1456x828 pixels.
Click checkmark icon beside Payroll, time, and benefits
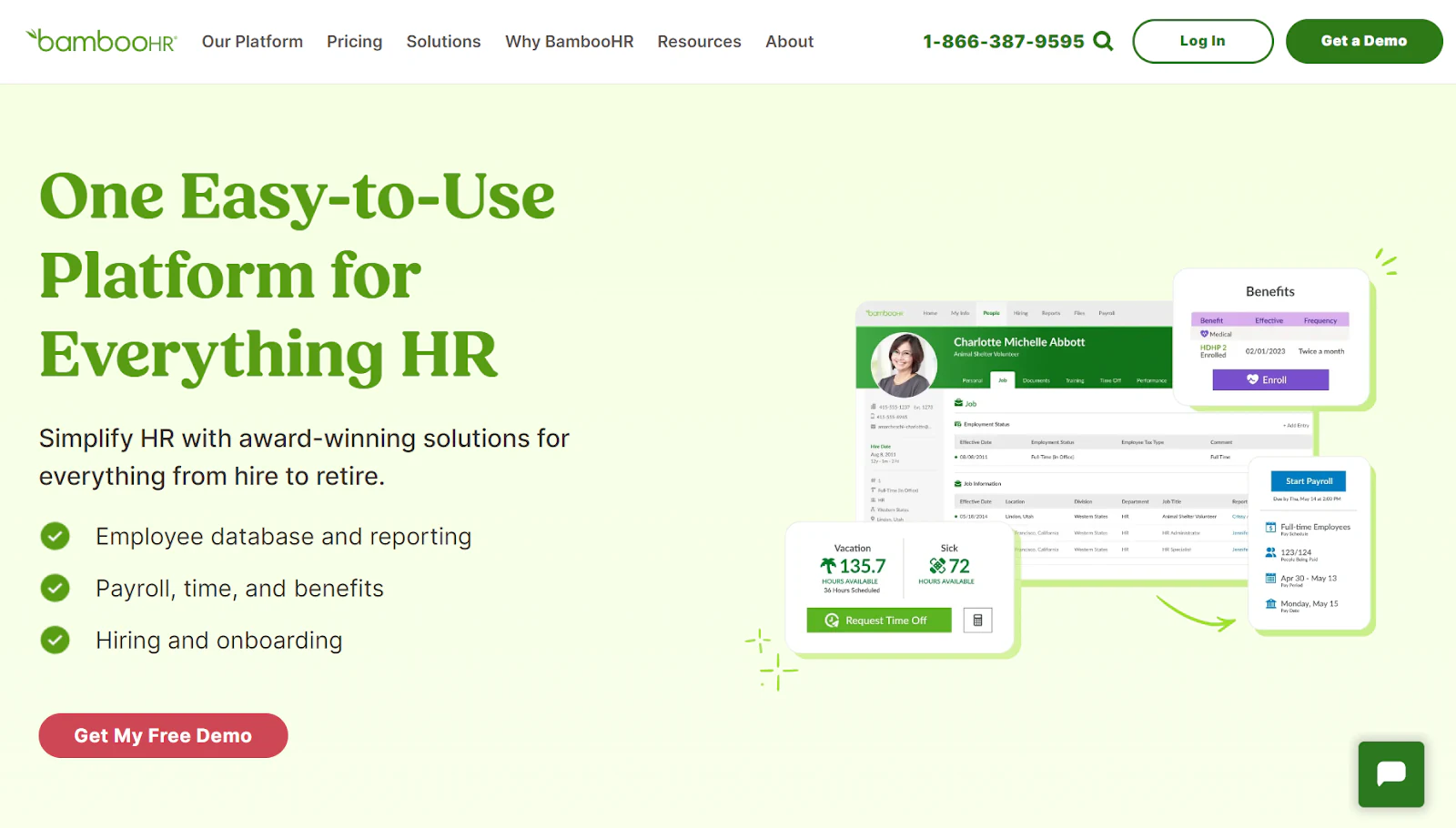tap(55, 589)
